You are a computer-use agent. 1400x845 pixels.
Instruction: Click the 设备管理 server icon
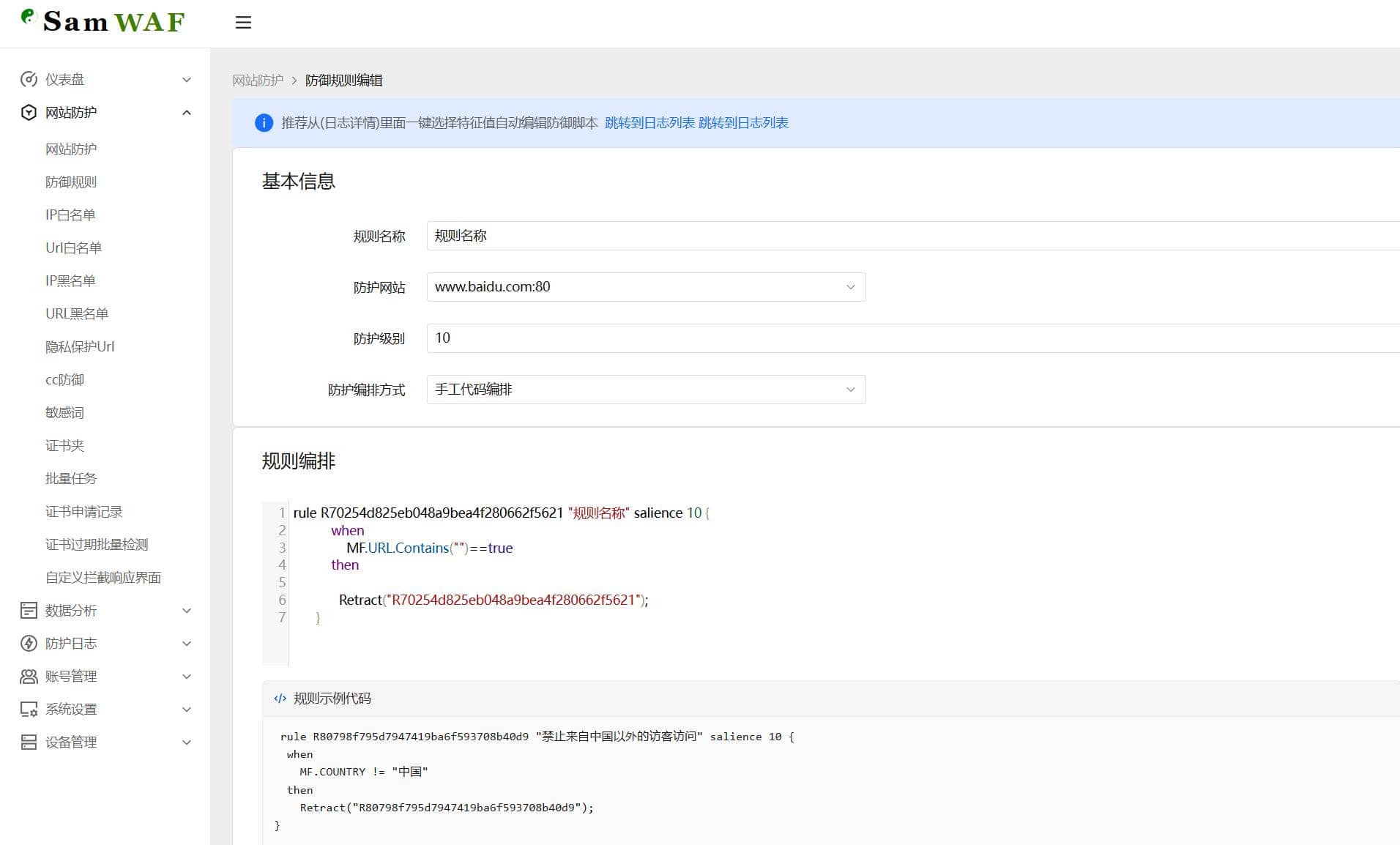29,742
